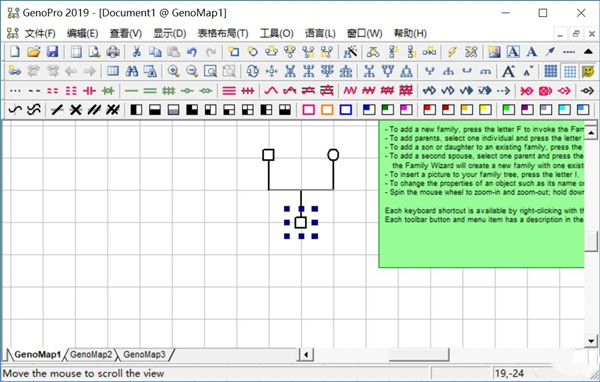The width and height of the screenshot is (600, 382).
Task: Insert a picture using the image icon
Action: coord(494,52)
